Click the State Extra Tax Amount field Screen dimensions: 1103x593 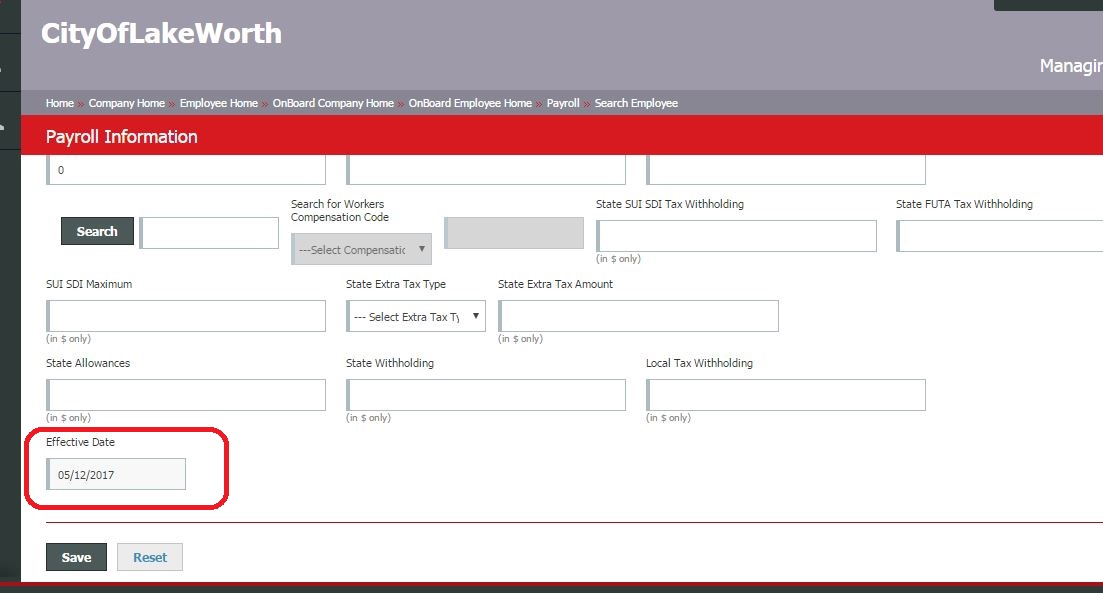(x=638, y=316)
